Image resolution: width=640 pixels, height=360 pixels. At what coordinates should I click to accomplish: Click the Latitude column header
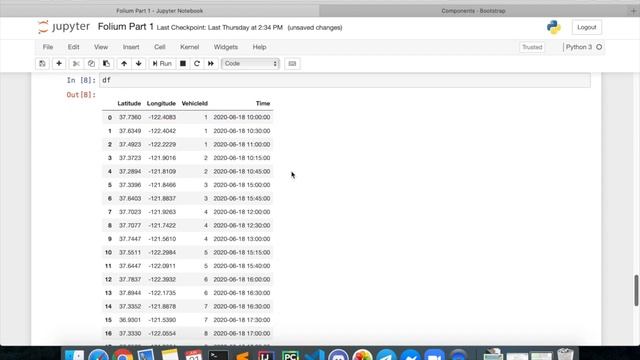129,104
